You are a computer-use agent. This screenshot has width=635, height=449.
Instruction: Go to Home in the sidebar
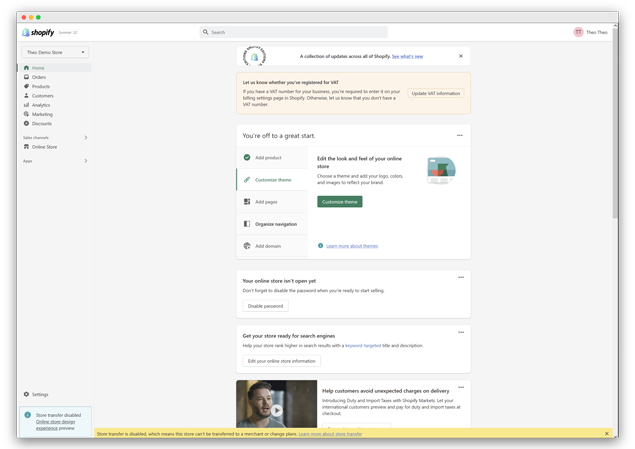tap(55, 68)
